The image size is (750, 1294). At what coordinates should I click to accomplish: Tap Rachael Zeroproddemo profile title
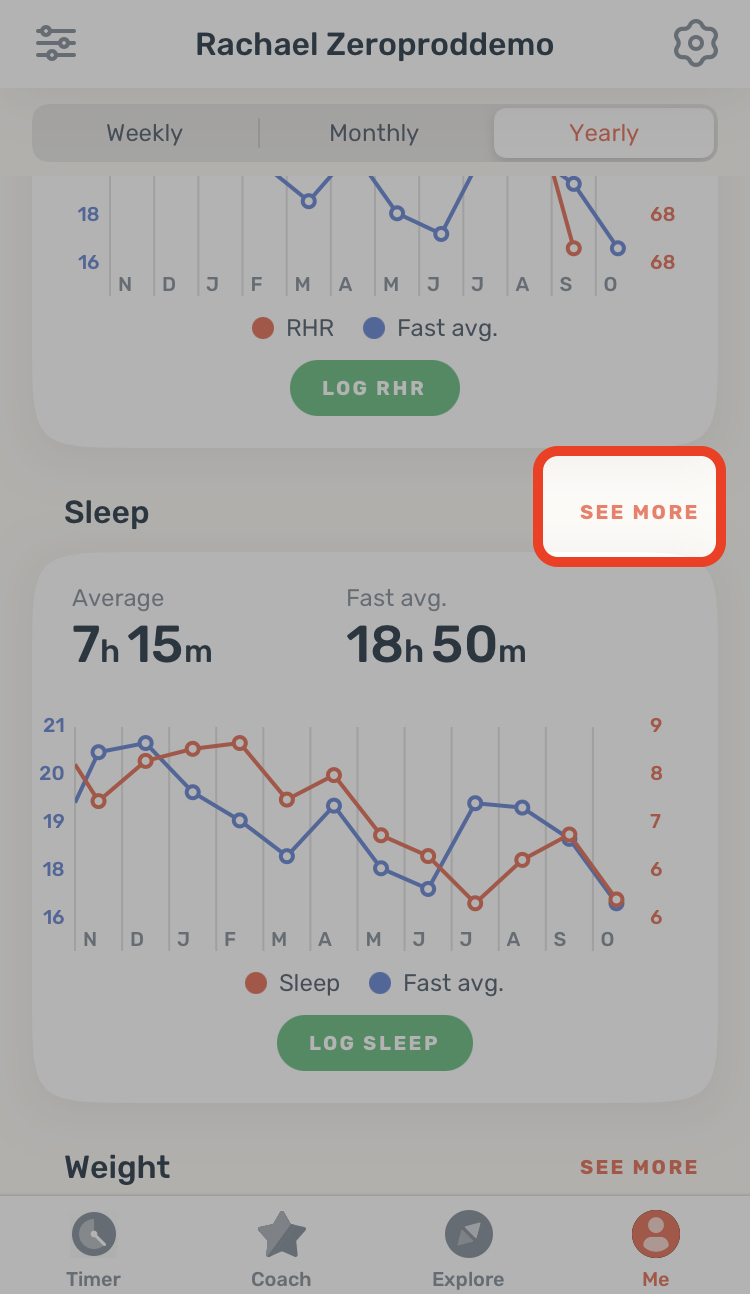pyautogui.click(x=374, y=44)
